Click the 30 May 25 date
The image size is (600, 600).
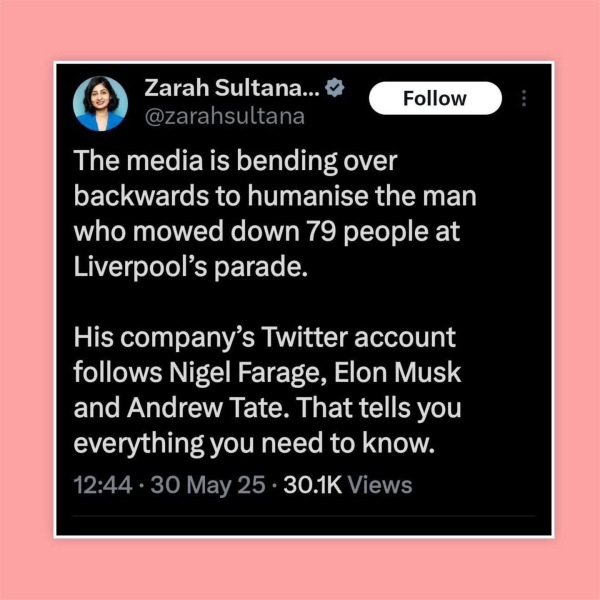click(x=208, y=485)
